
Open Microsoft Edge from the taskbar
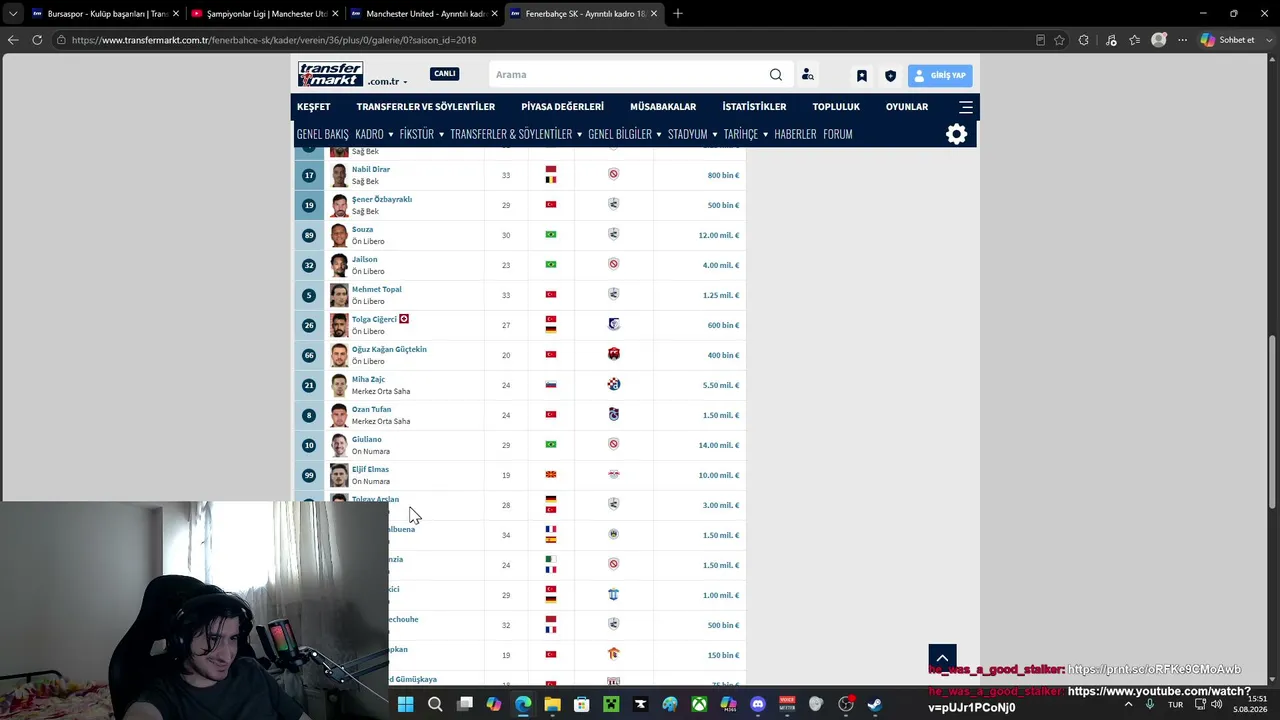coord(523,705)
